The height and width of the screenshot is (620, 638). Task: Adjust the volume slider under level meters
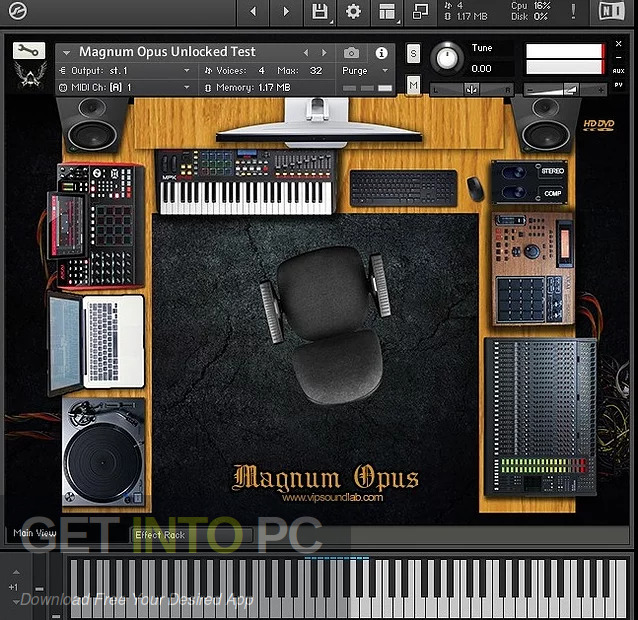[565, 90]
